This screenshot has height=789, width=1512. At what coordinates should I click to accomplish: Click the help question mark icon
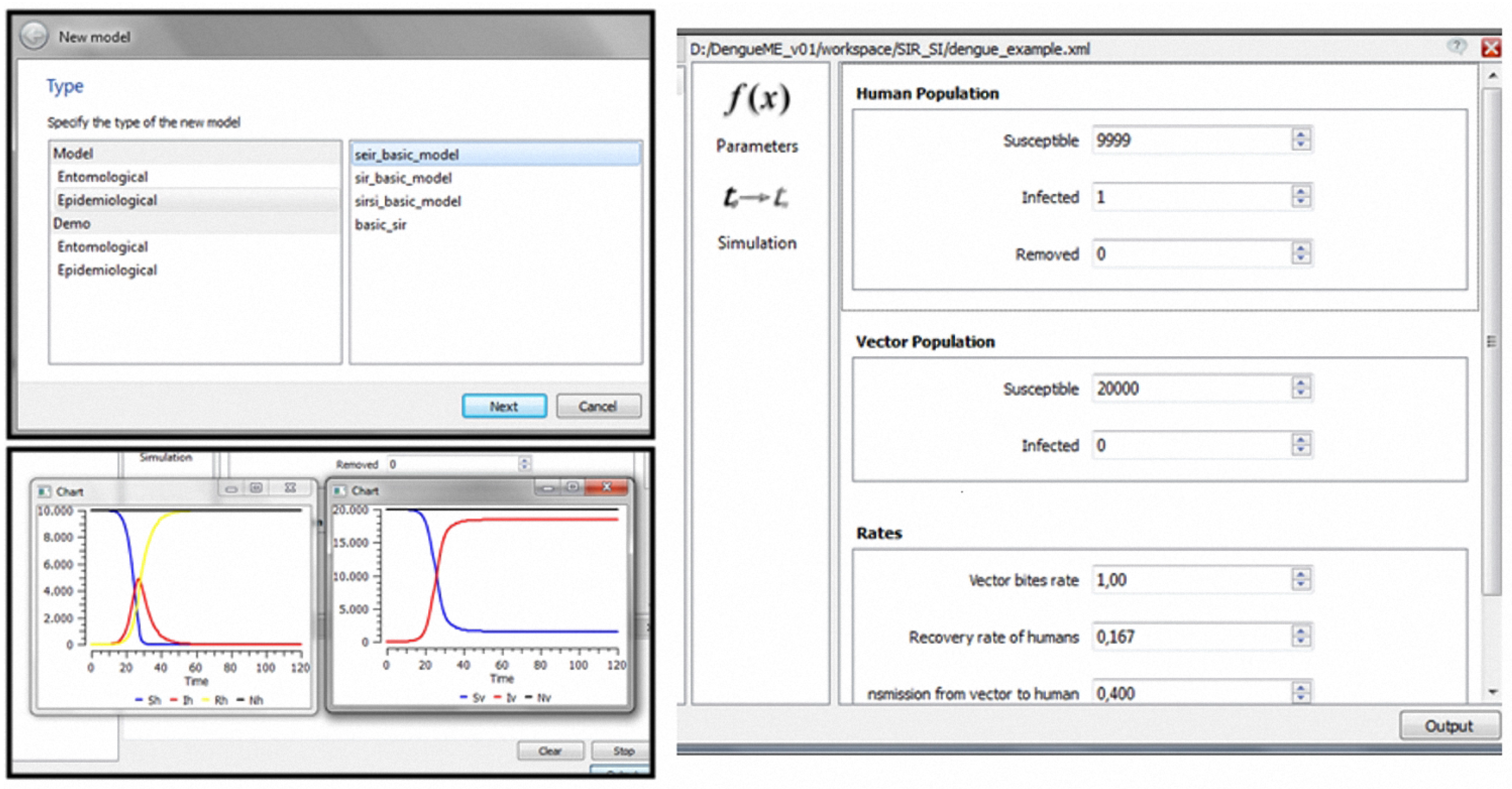[x=1457, y=47]
